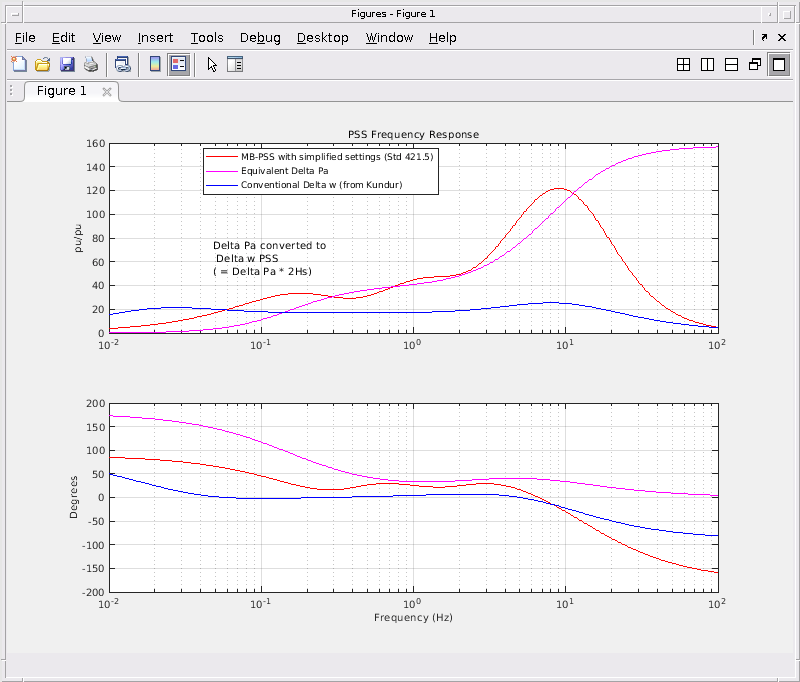Open a file with the folder icon
The image size is (800, 682).
coord(43,65)
